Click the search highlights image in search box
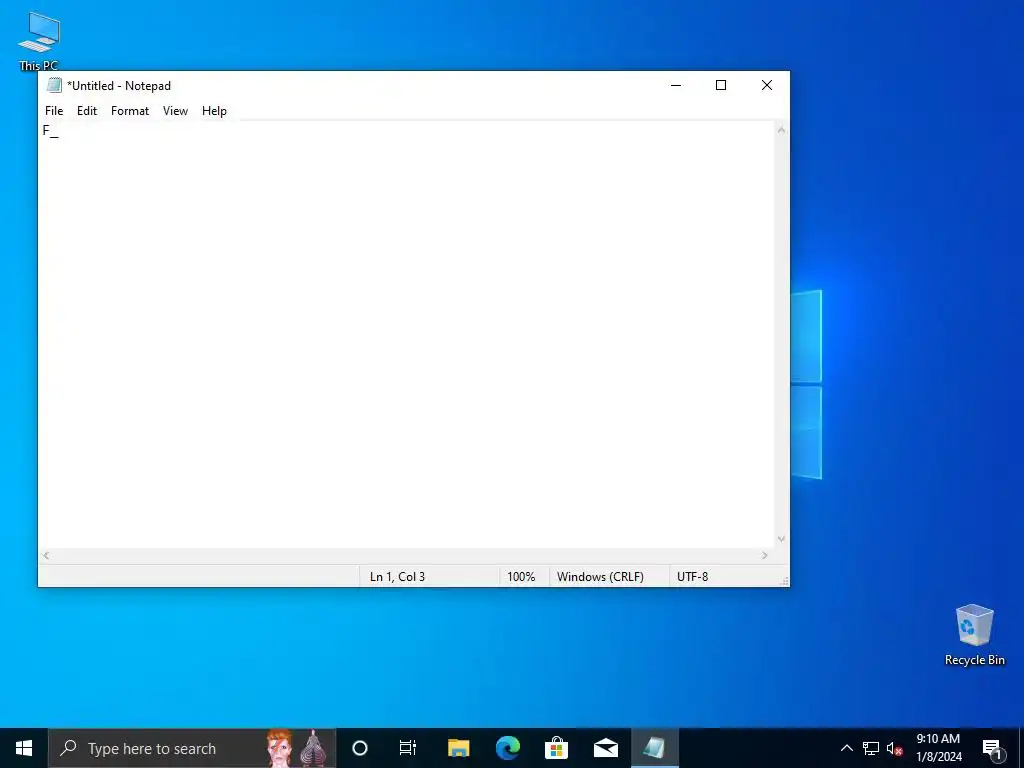 coord(296,748)
